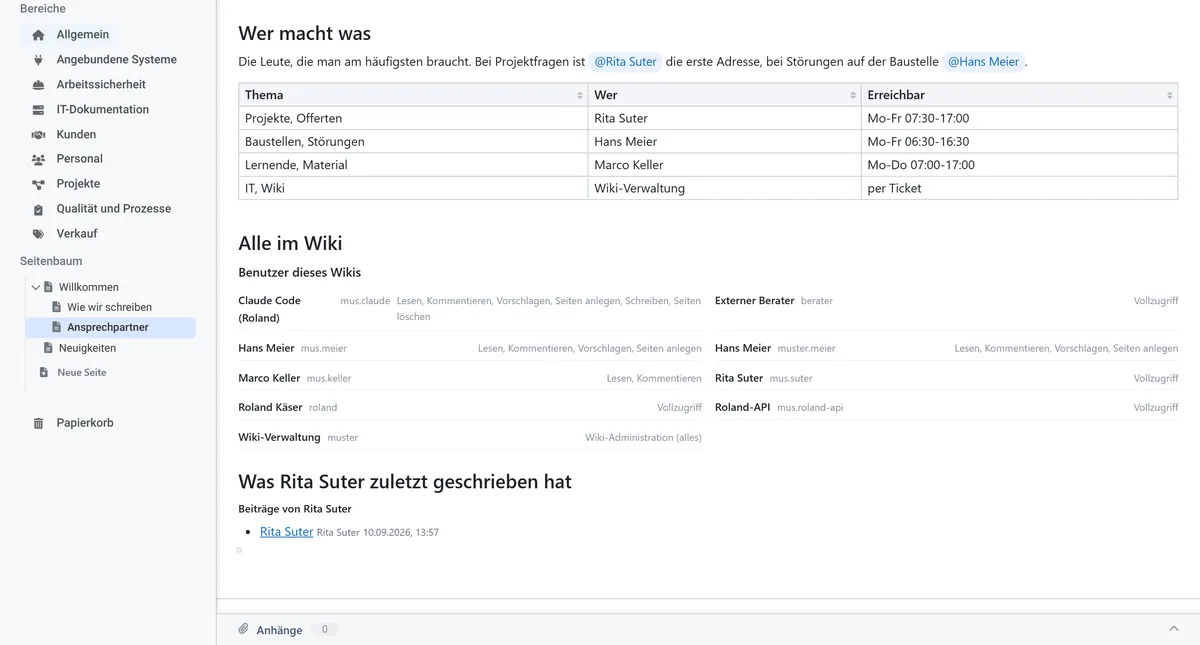Switch to the Verkauf area

pos(77,234)
